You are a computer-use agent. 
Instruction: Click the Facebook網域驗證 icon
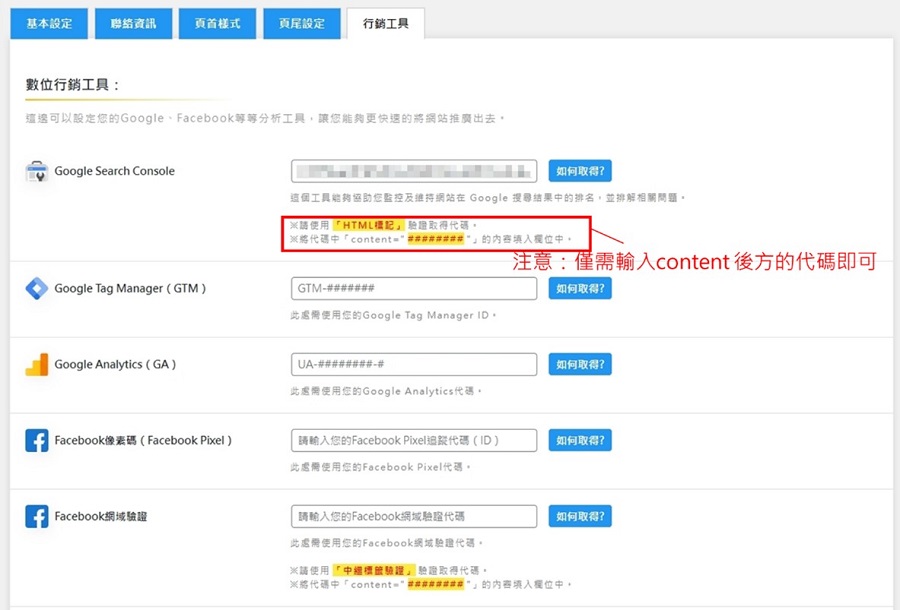pos(37,516)
